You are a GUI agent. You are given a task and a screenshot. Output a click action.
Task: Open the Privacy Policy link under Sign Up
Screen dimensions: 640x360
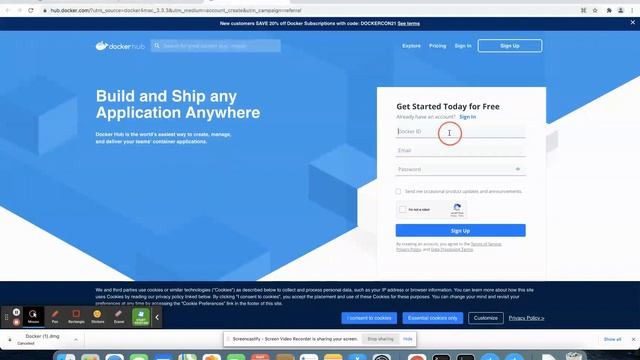(408, 249)
